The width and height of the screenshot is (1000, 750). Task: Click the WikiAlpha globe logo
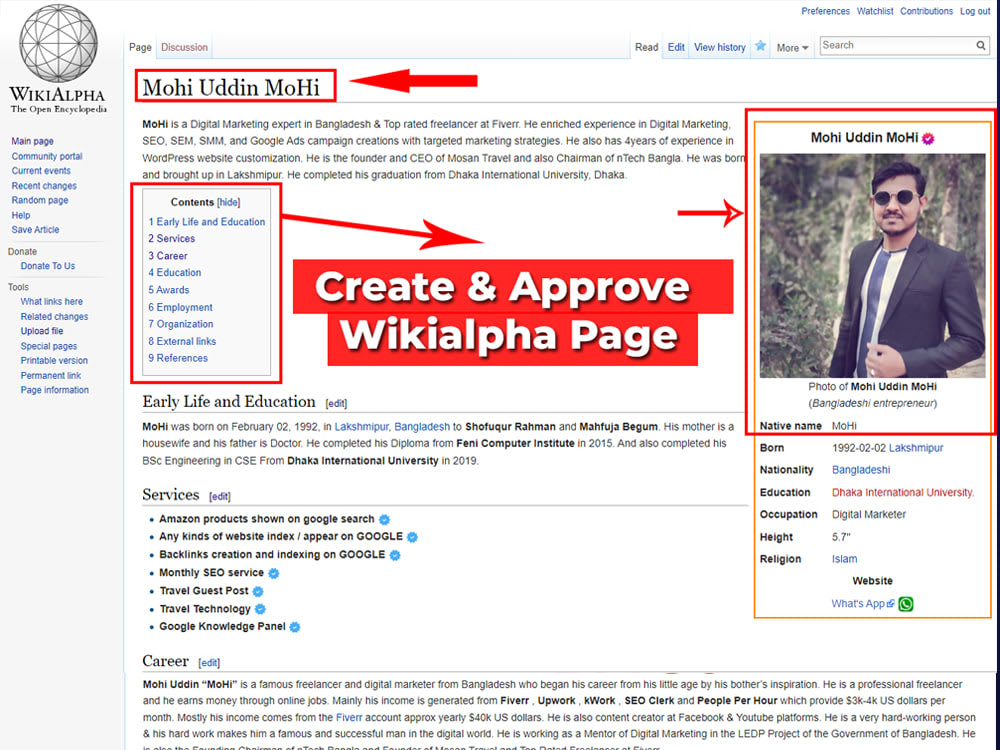coord(58,43)
